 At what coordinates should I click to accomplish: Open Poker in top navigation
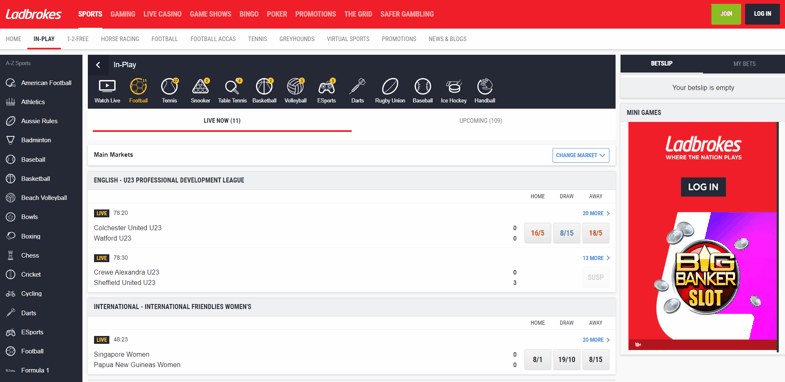click(277, 14)
